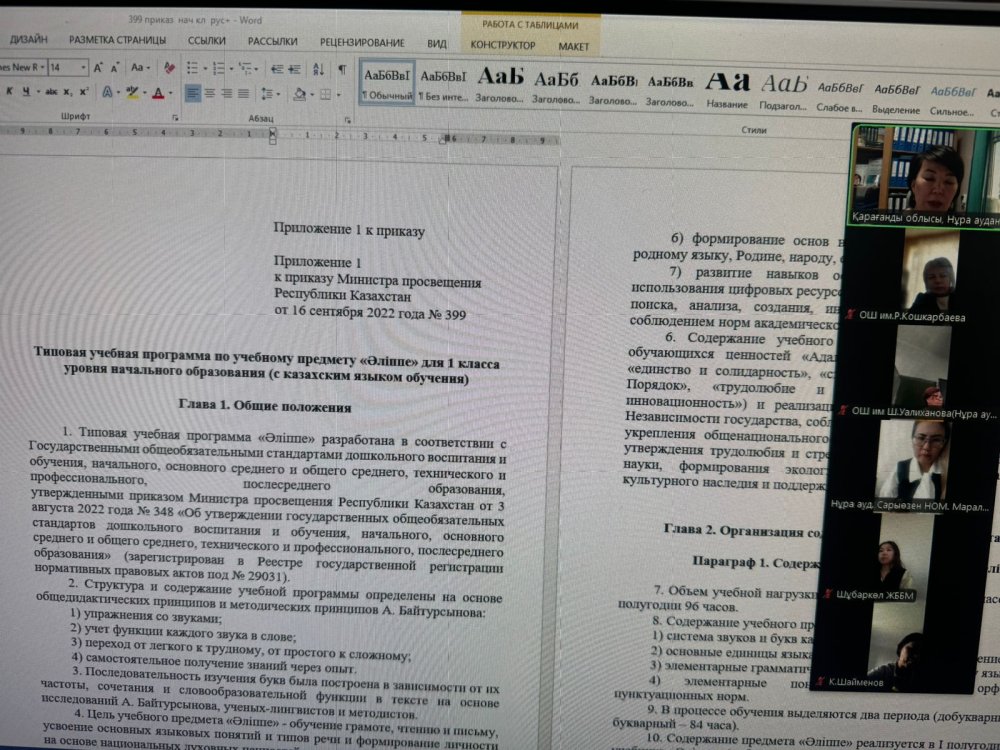
Task: Align text left
Action: pos(192,94)
